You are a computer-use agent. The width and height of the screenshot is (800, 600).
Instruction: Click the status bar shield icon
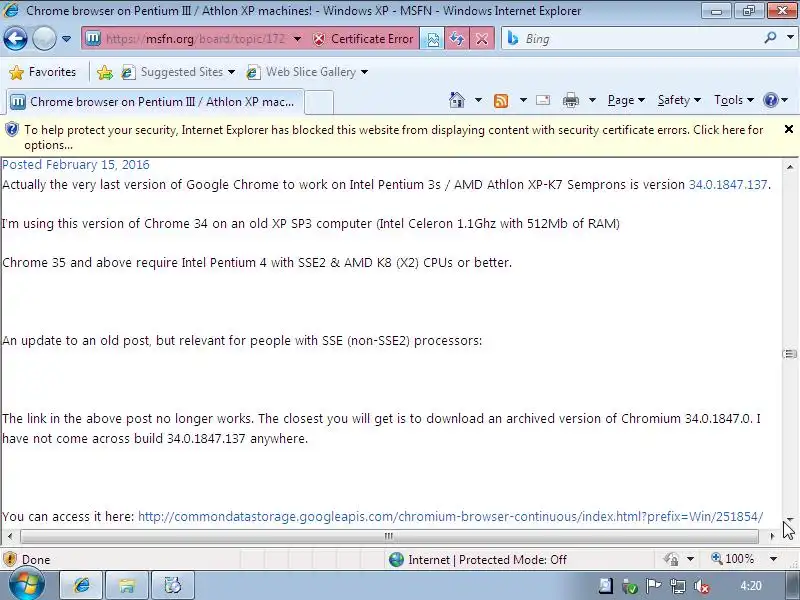pyautogui.click(x=10, y=560)
